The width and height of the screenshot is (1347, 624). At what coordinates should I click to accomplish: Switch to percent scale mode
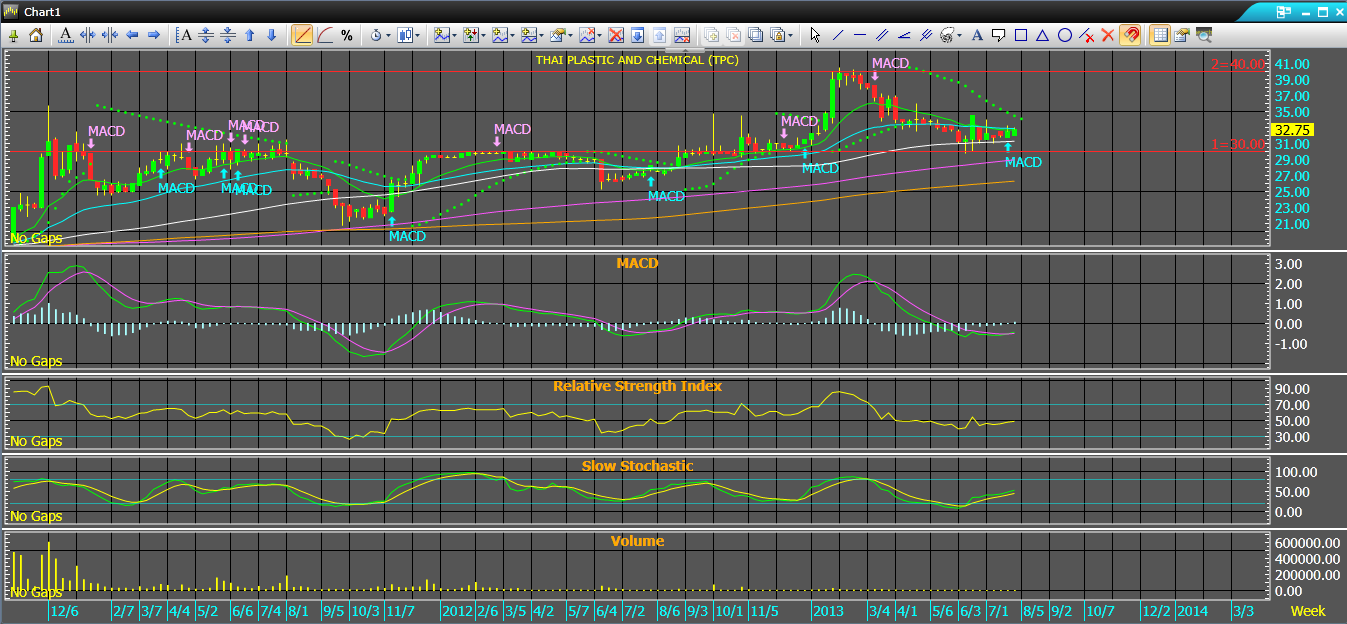click(347, 35)
